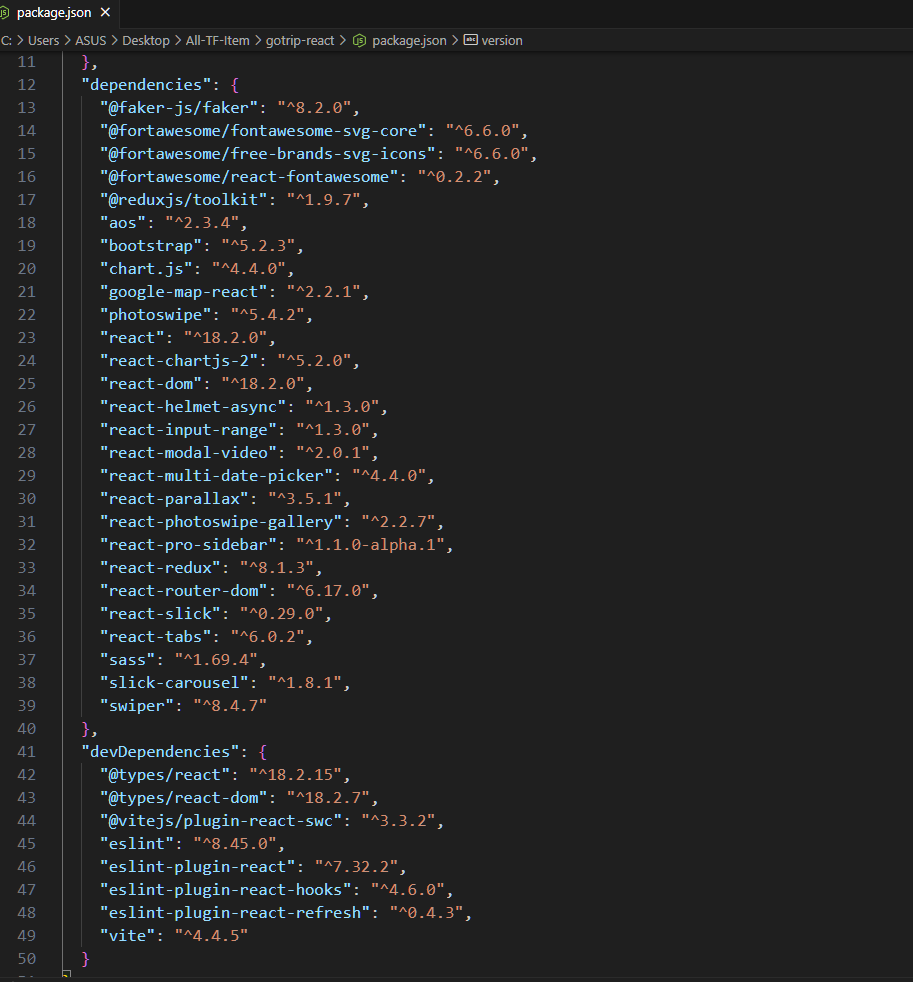
Task: Open the Users breadcrumb segment
Action: [43, 41]
